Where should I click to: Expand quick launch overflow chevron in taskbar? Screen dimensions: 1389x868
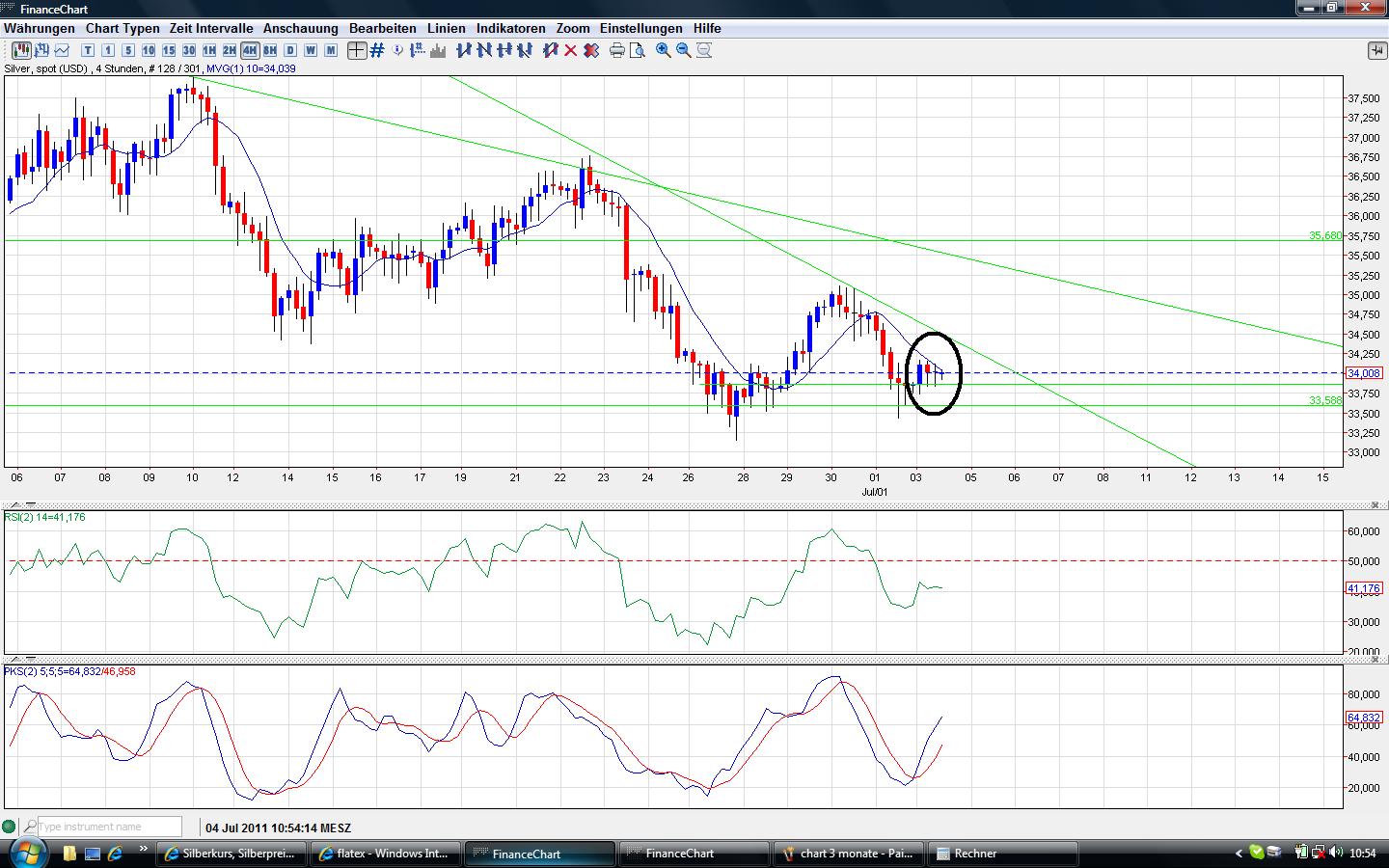coord(144,851)
